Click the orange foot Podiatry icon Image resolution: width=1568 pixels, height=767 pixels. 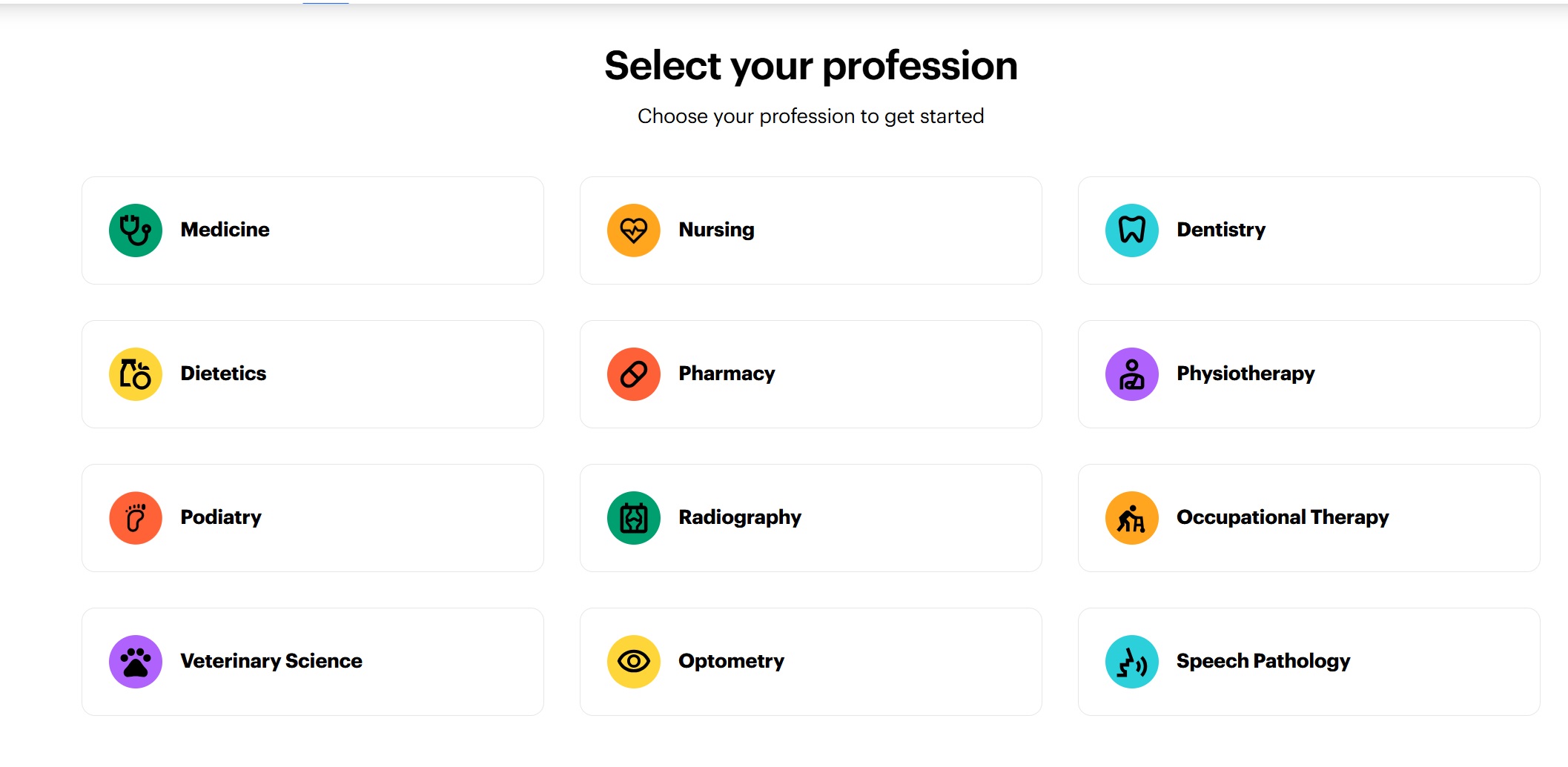click(136, 518)
